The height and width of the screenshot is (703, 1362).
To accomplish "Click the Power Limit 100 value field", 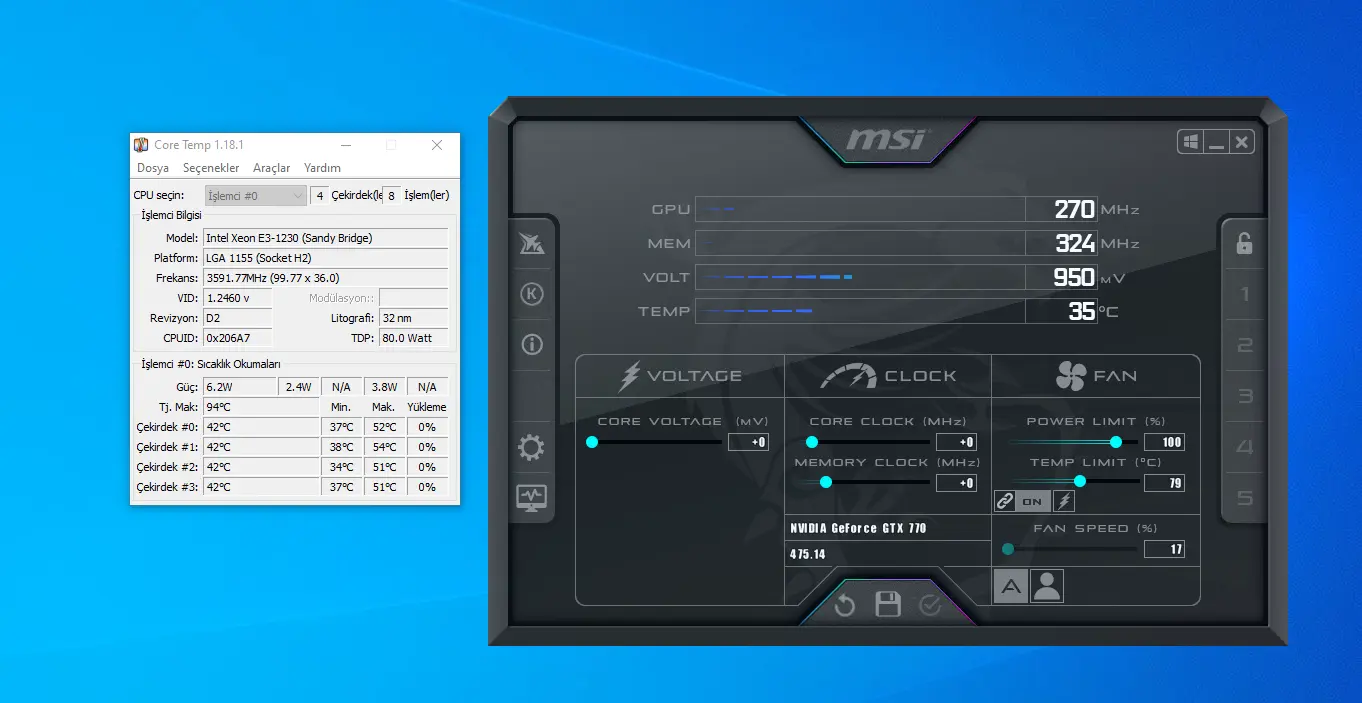I will point(1164,442).
